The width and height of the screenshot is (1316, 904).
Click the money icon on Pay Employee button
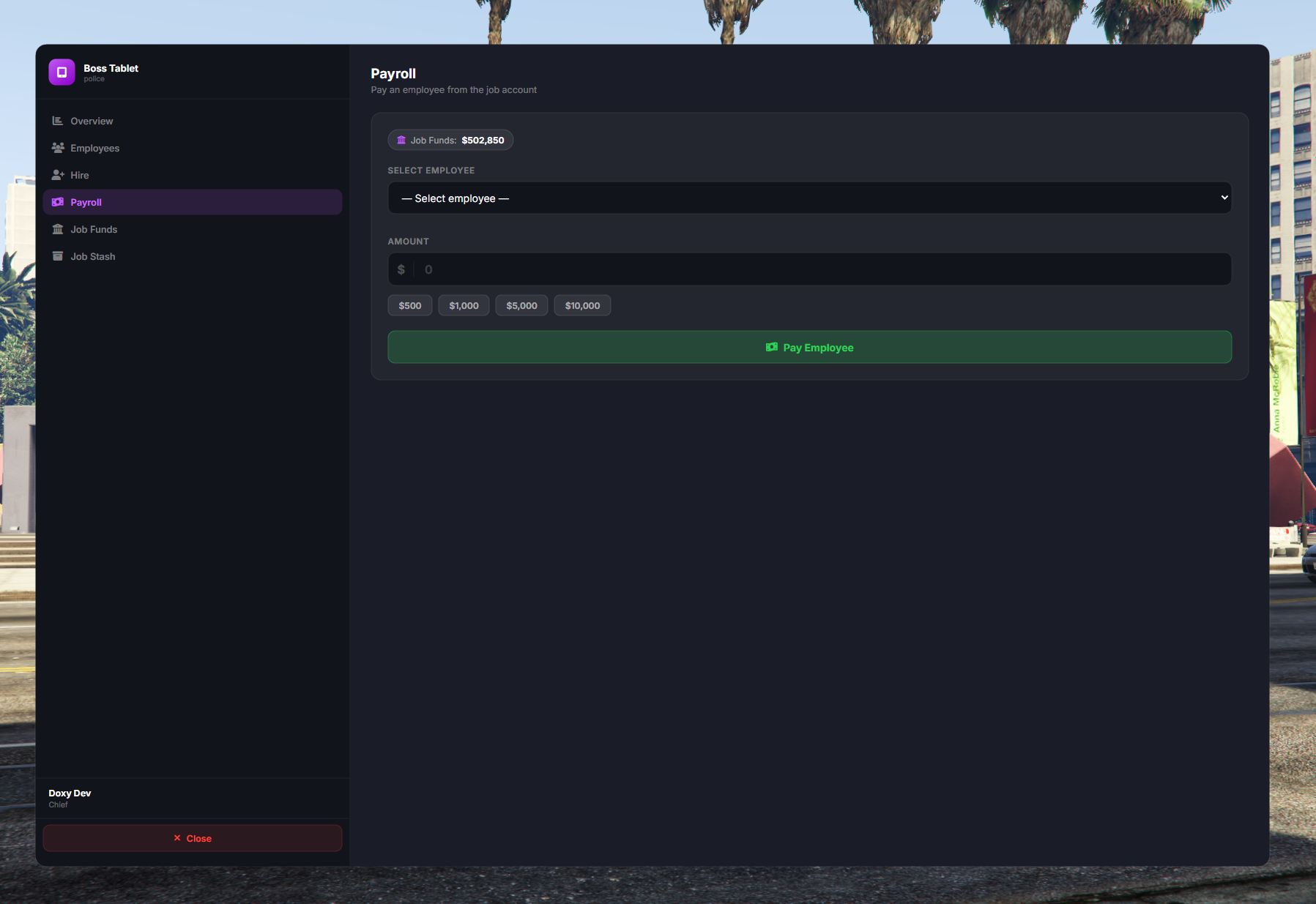(772, 347)
